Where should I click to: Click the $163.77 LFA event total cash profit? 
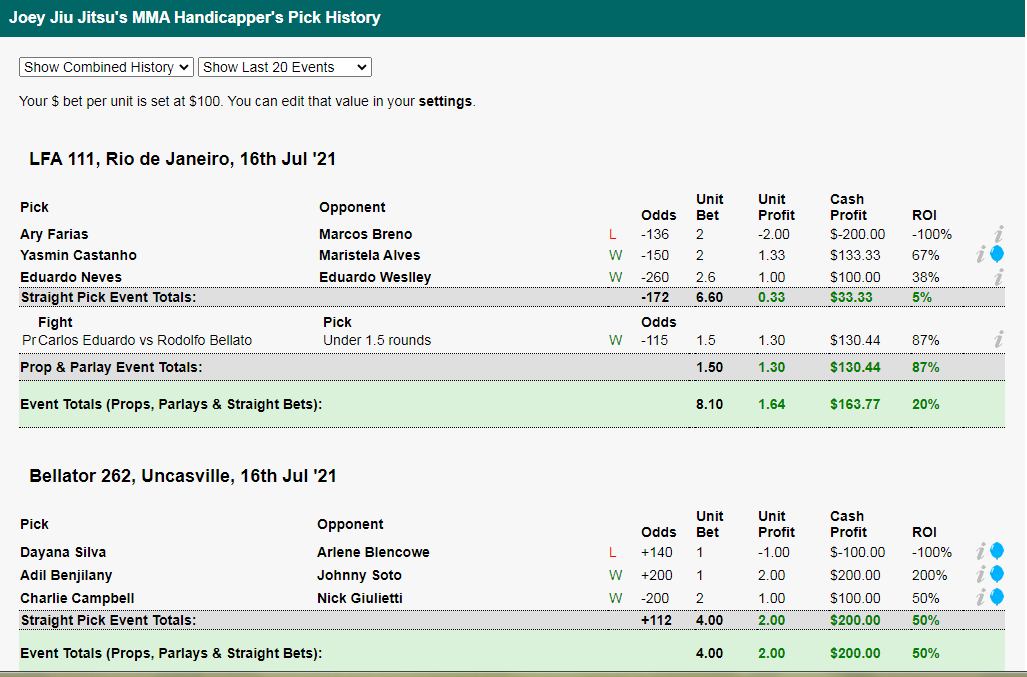pos(855,404)
